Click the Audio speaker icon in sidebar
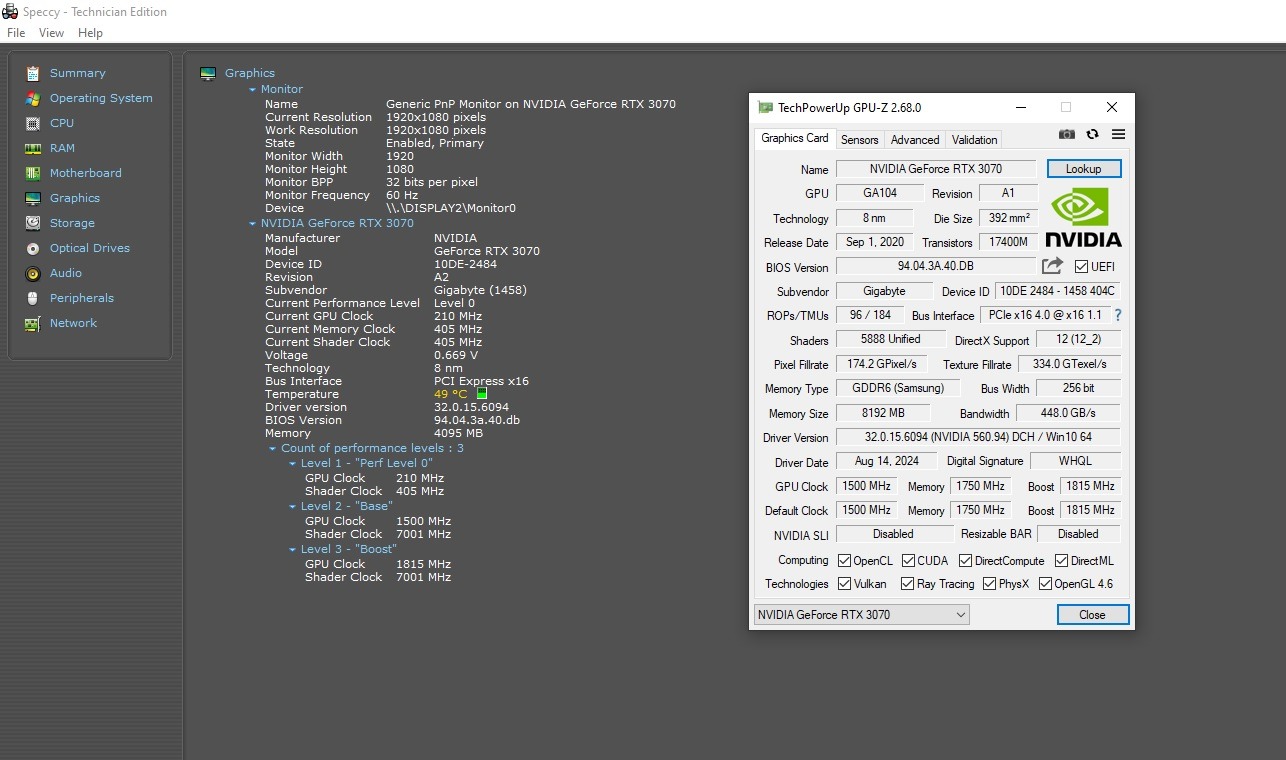 [33, 273]
